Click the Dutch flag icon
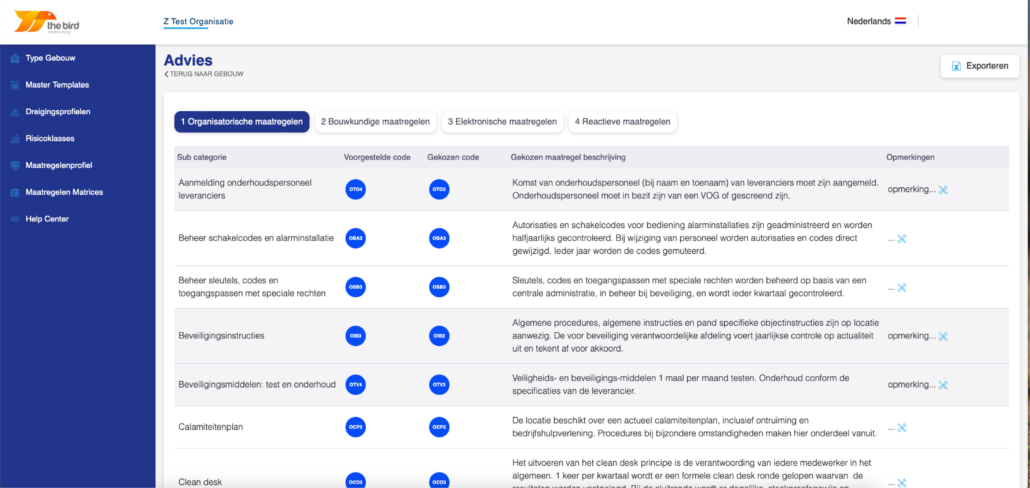This screenshot has height=488, width=1030. coord(901,21)
